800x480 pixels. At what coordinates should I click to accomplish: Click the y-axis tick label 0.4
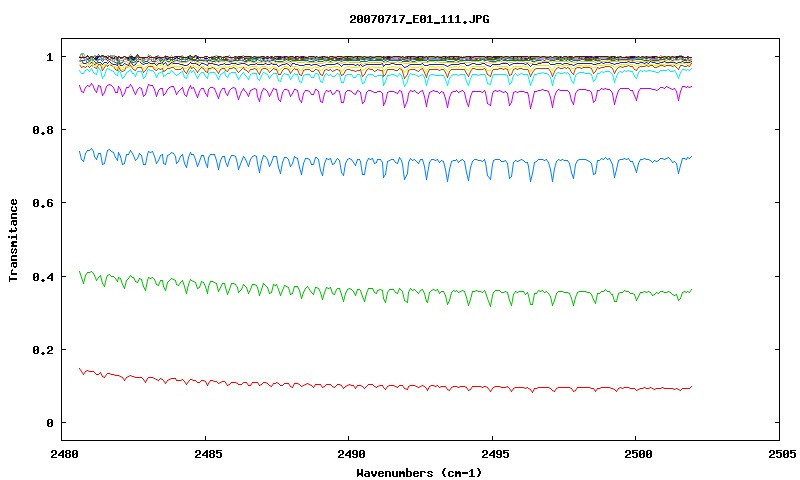[42, 276]
